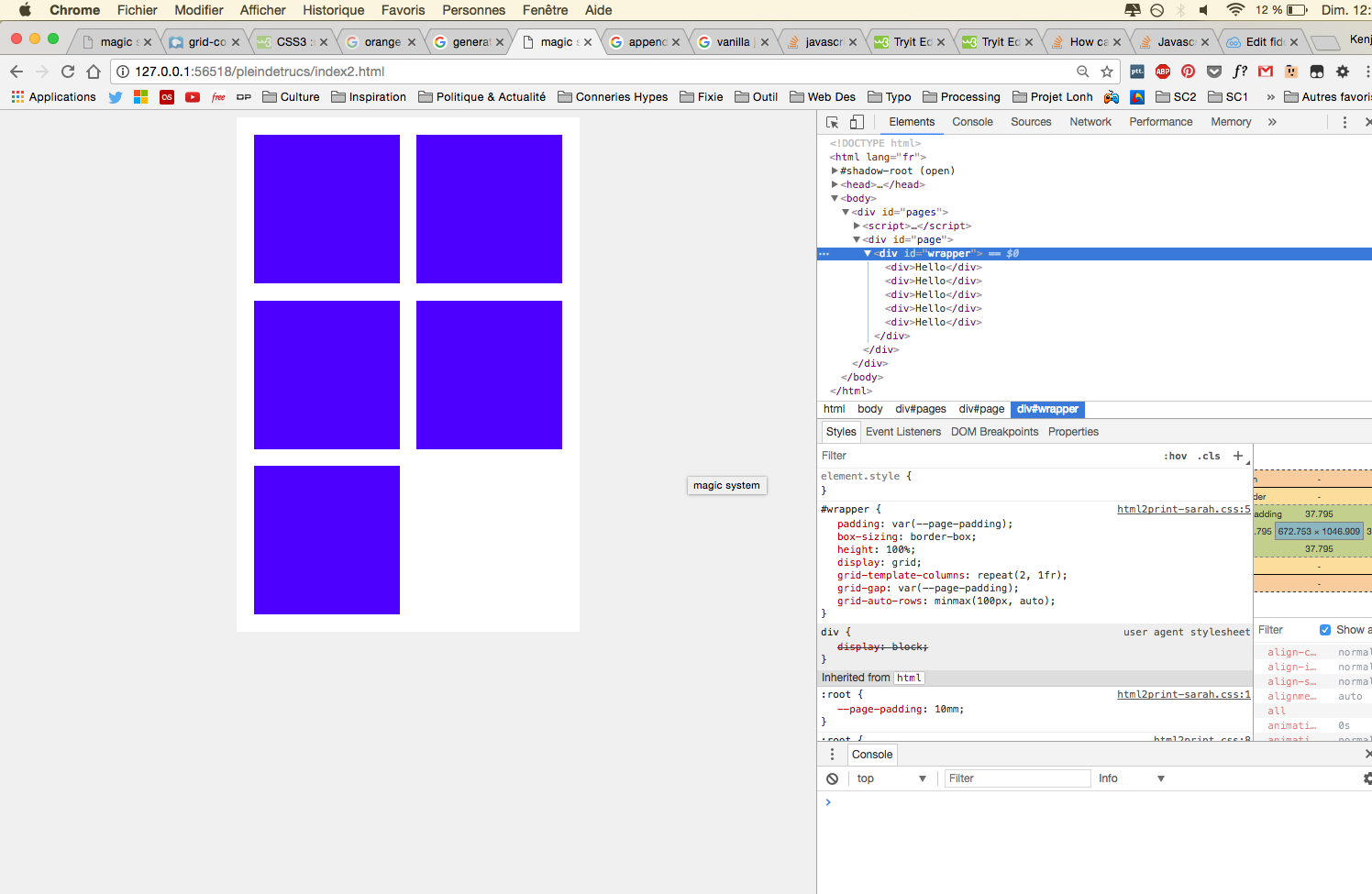
Task: Switch to the grid-co browser tab
Action: coord(205,42)
